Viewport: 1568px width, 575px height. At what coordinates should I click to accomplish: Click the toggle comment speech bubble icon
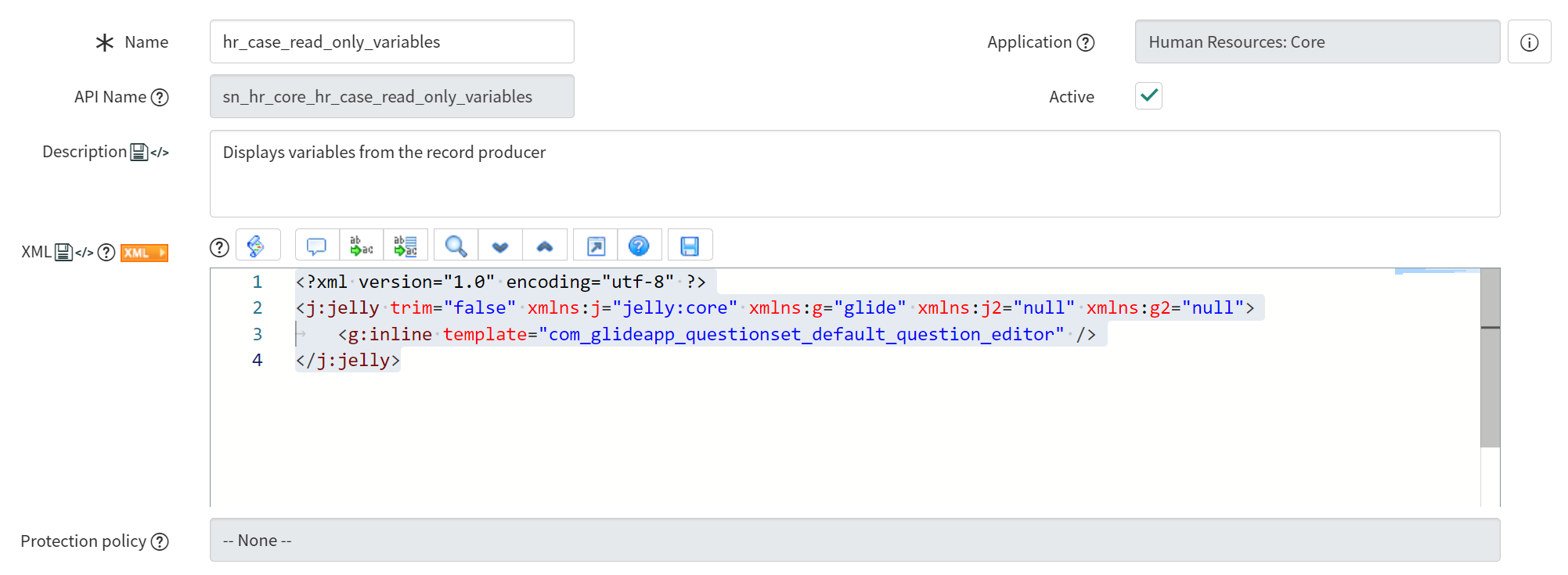pyautogui.click(x=316, y=246)
